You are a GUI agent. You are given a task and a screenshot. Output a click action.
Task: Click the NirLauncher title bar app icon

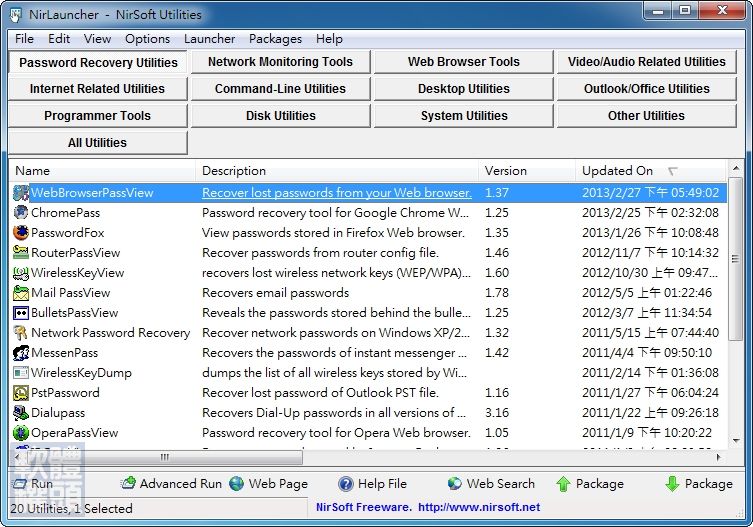point(16,15)
